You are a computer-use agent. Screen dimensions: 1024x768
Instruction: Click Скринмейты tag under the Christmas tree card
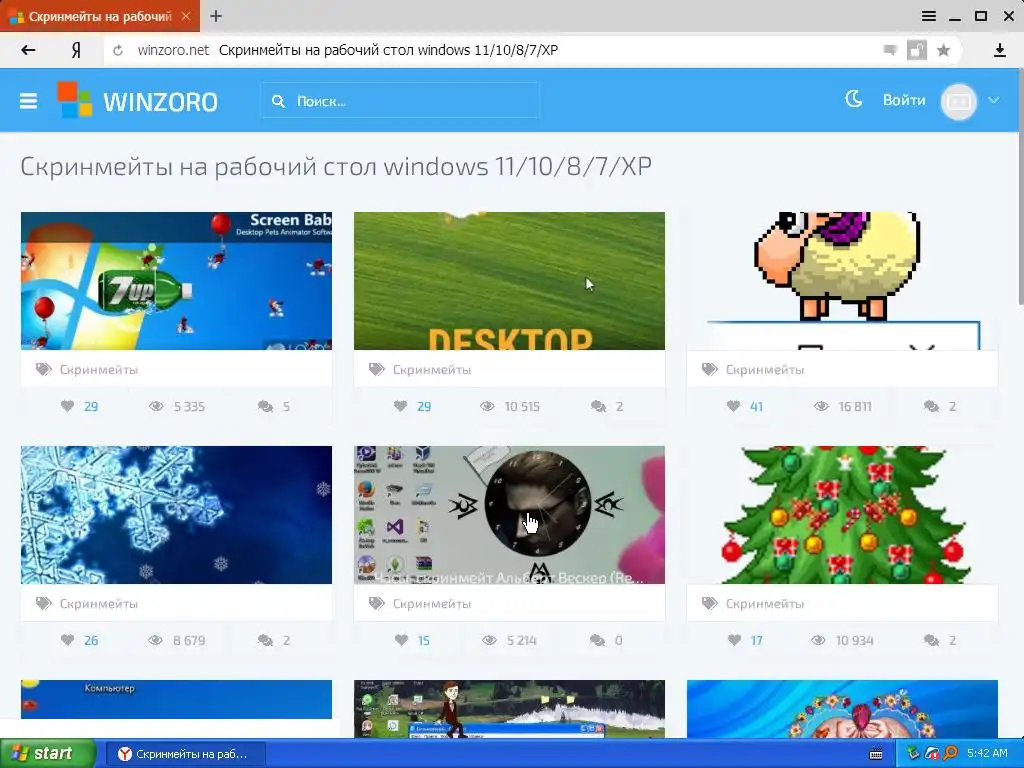(765, 603)
